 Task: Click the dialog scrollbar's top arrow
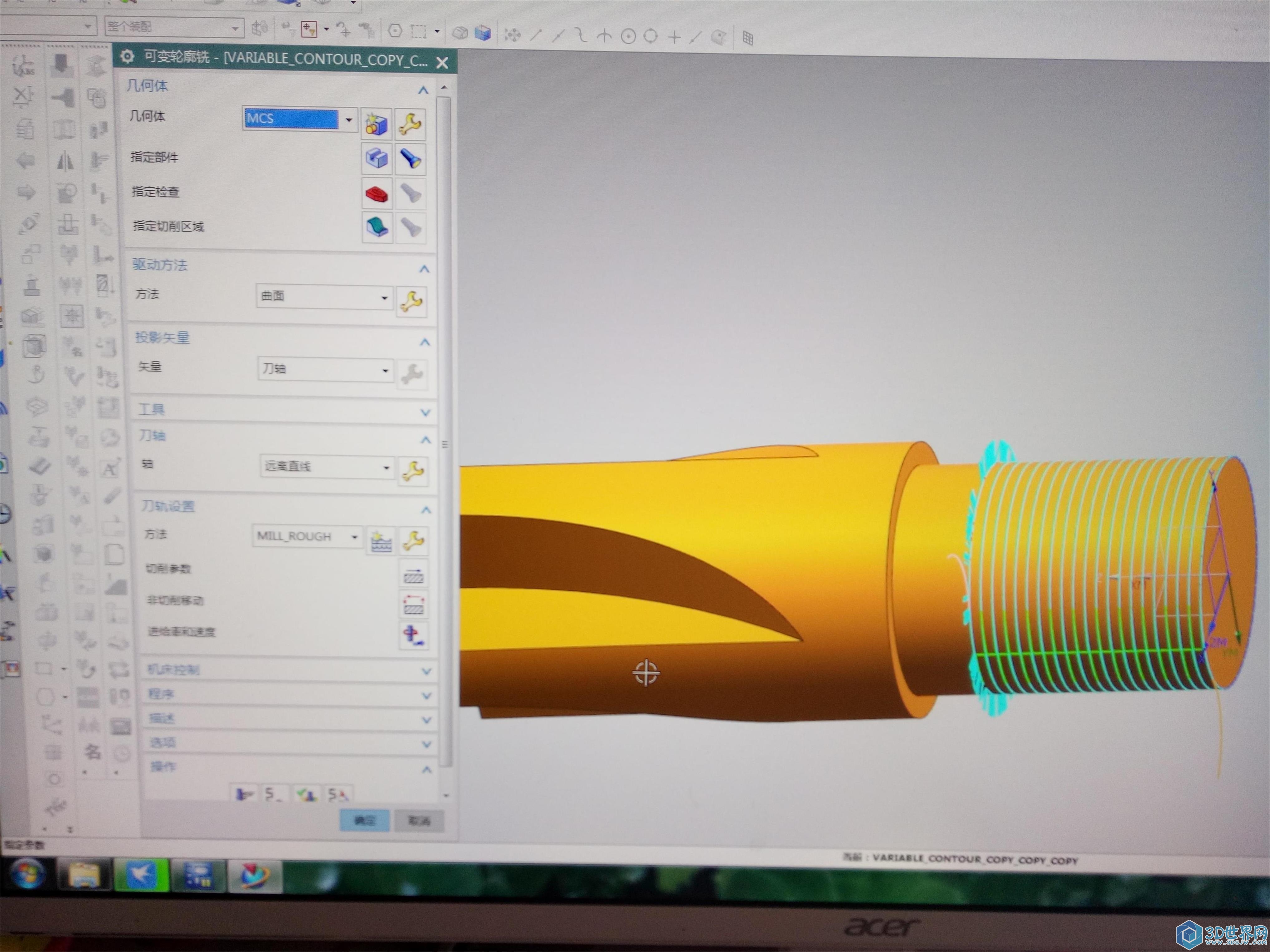(x=444, y=88)
